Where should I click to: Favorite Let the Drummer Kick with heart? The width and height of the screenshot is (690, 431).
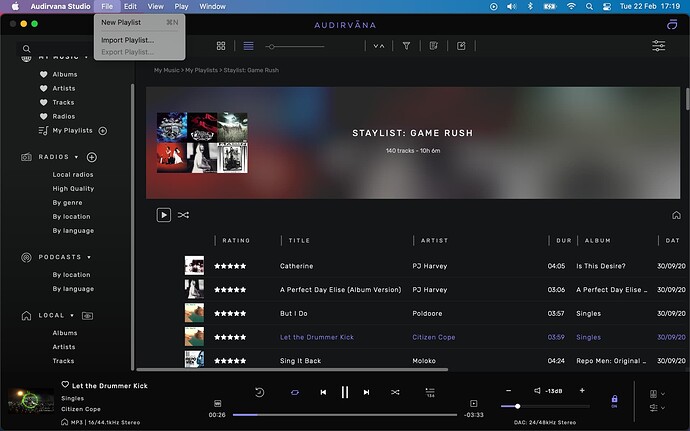pos(65,384)
